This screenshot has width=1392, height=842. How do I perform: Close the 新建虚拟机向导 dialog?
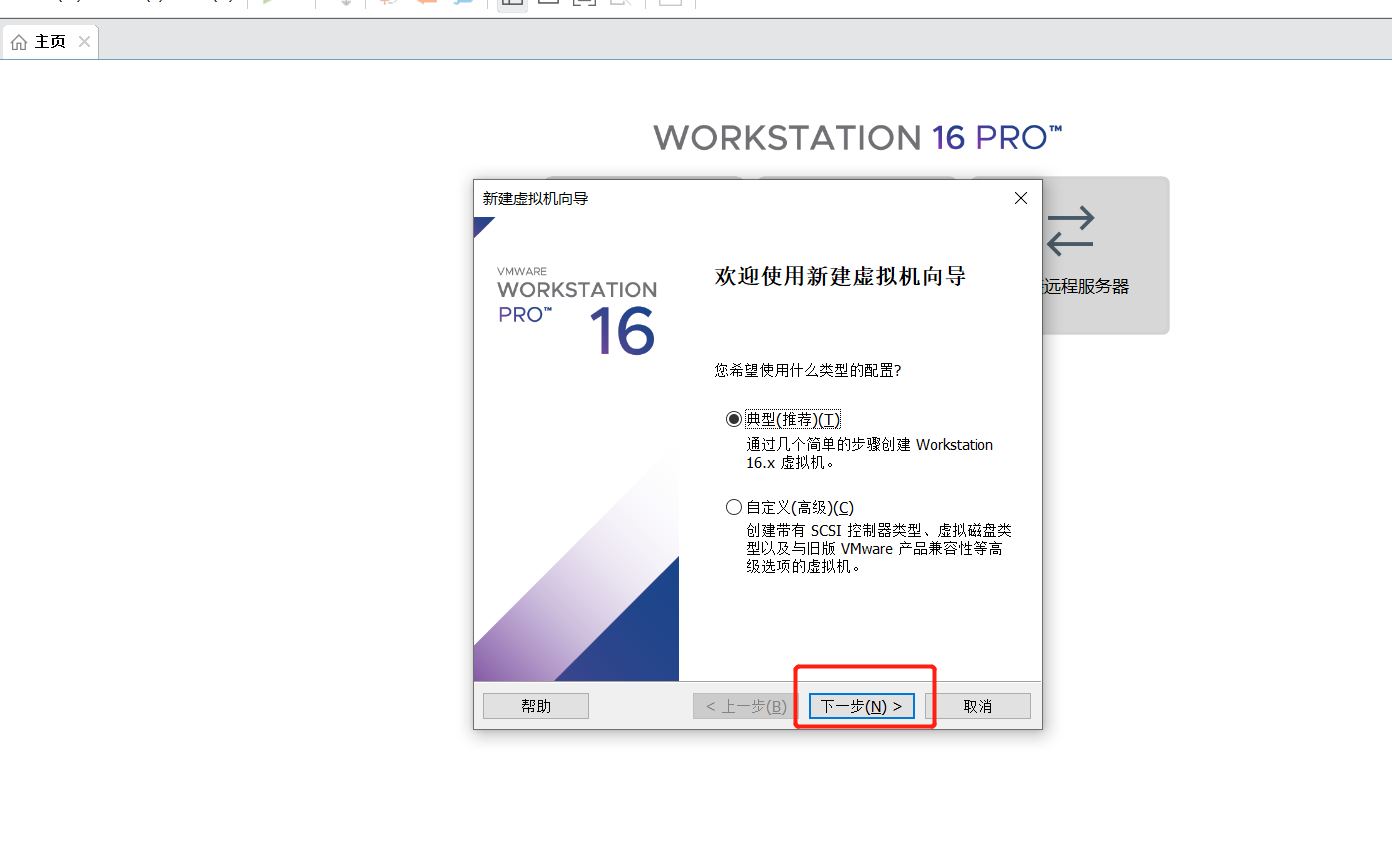1021,198
